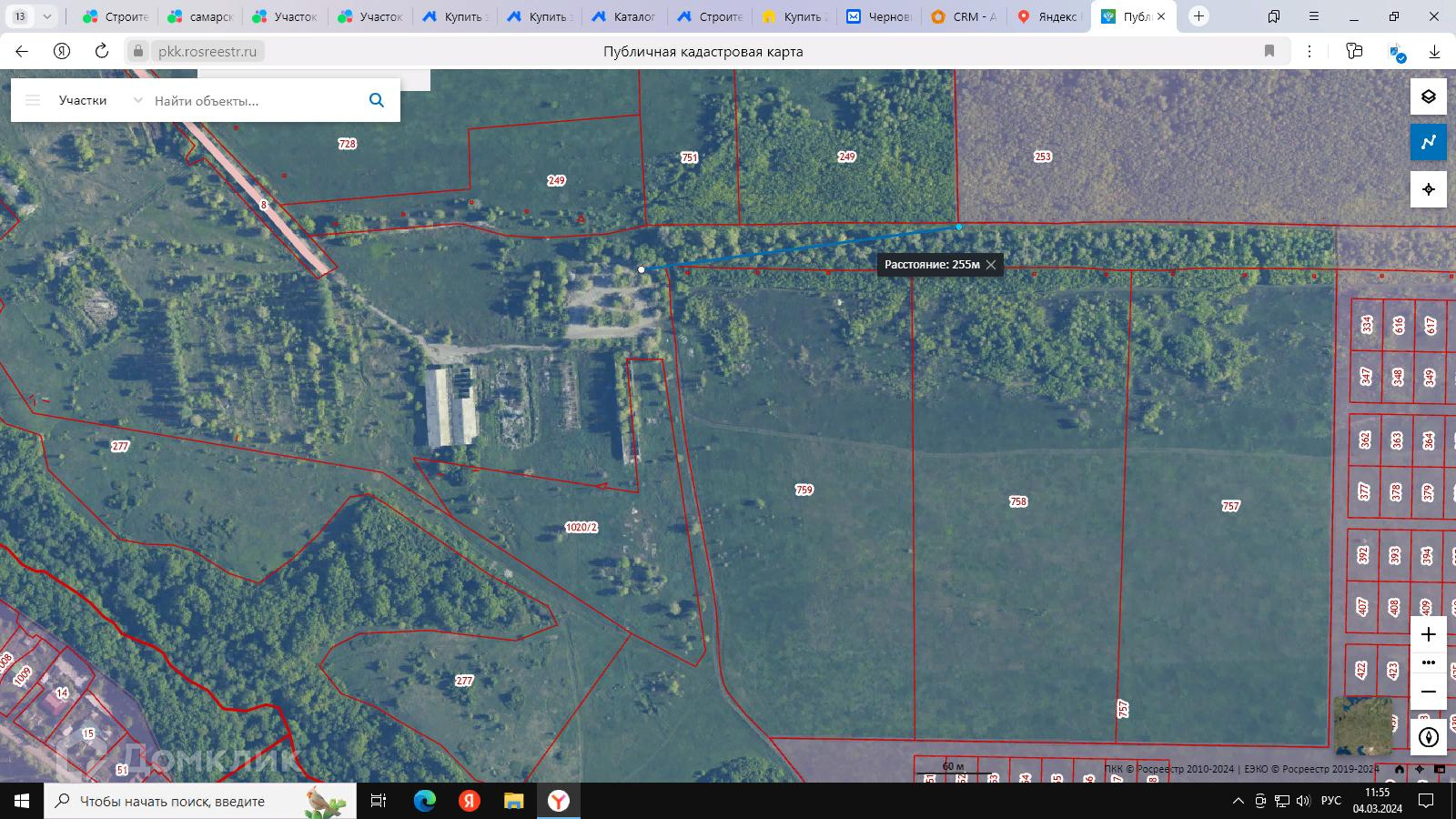Open the browser bookmarks sidebar button

[x=1274, y=16]
